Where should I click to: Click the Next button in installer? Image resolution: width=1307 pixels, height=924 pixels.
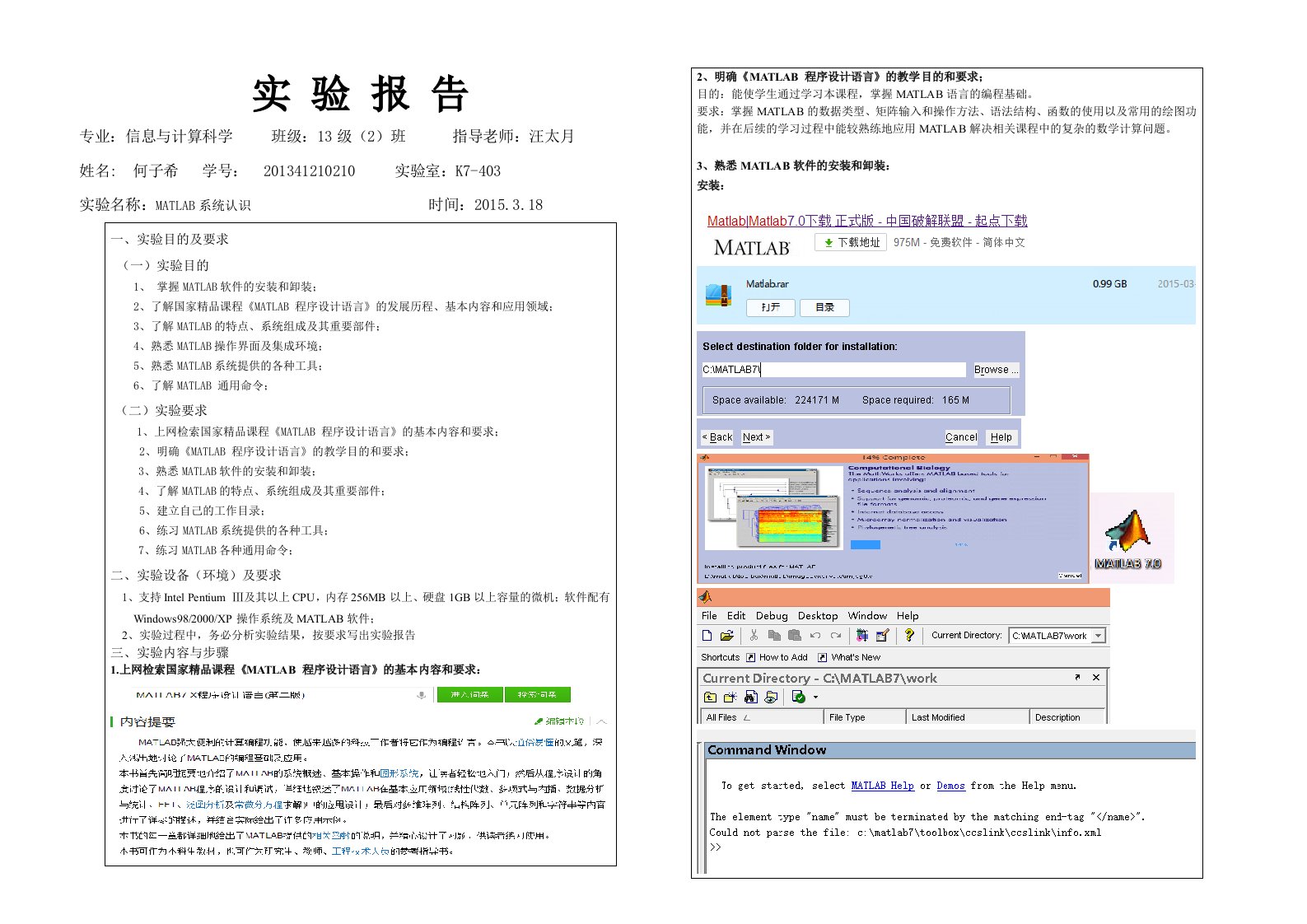756,437
